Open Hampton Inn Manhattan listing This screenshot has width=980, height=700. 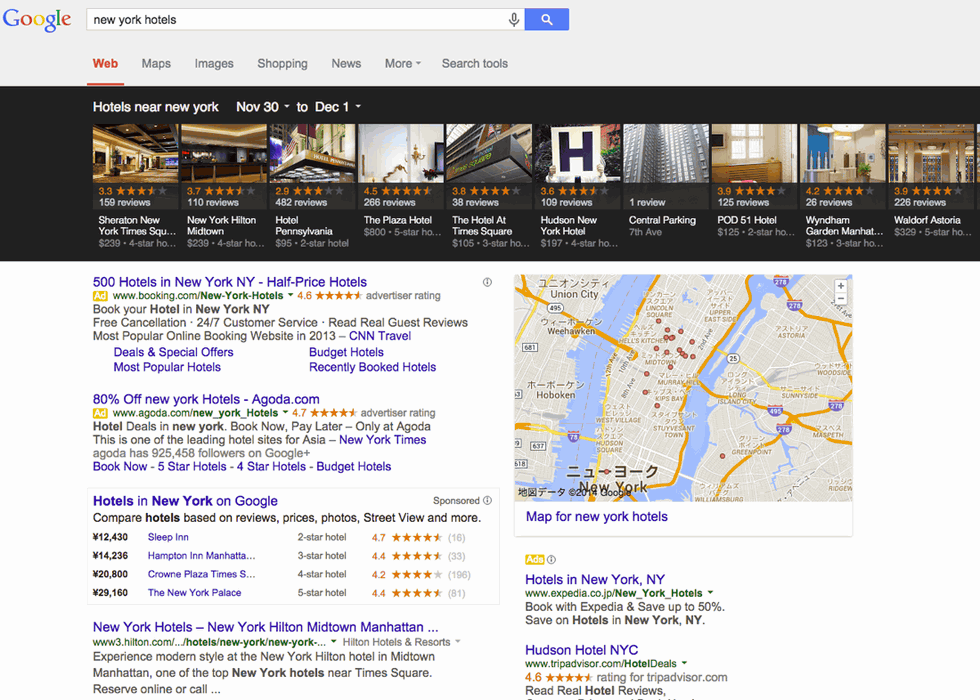pos(201,556)
